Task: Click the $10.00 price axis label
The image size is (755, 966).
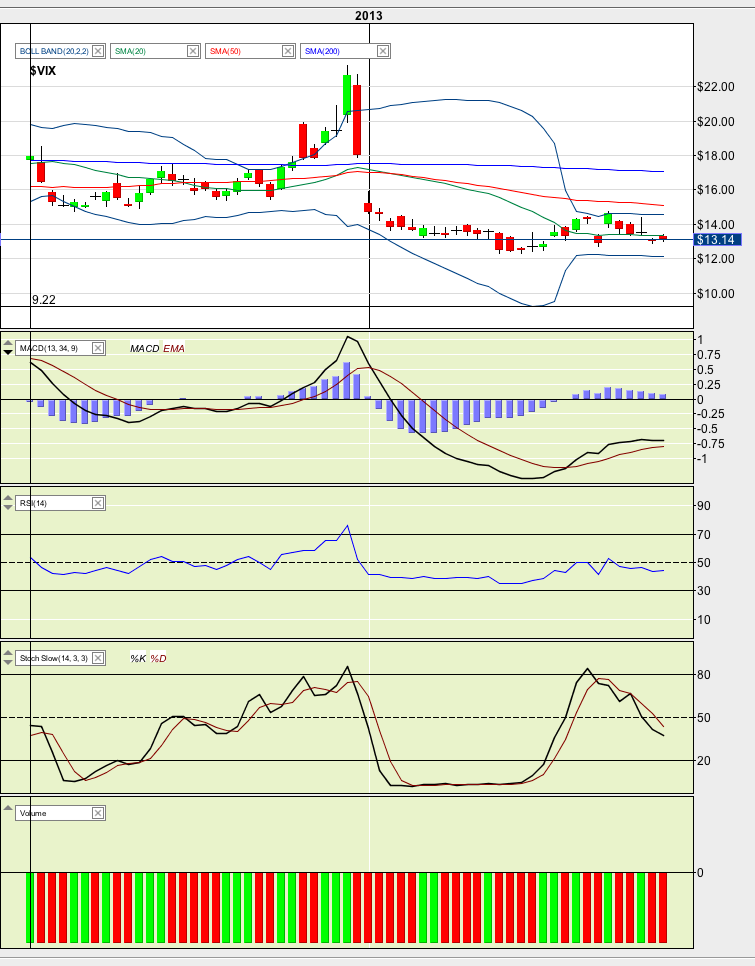Action: 716,294
